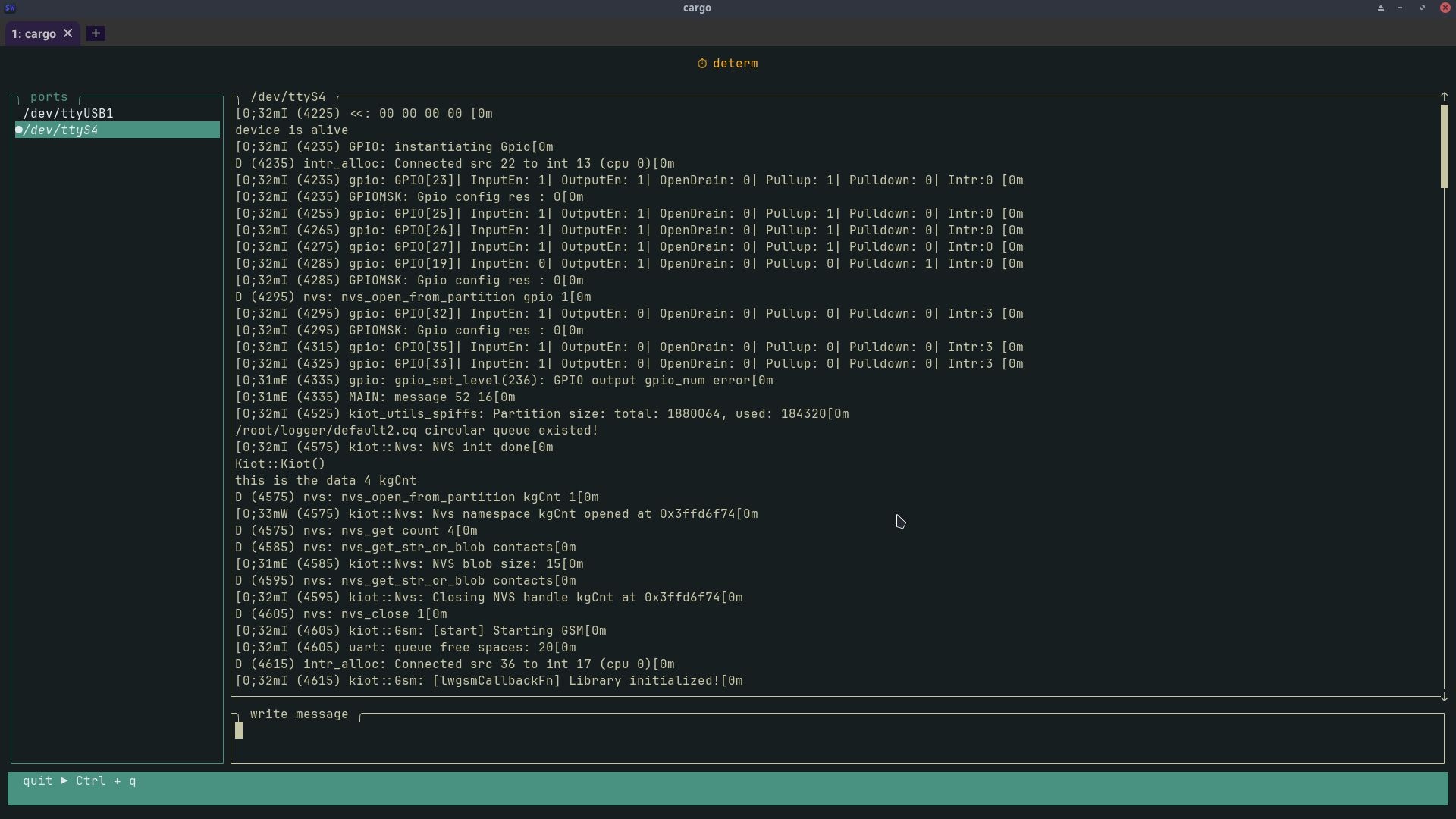
Task: Click the 'ports' panel title
Action: 49,97
